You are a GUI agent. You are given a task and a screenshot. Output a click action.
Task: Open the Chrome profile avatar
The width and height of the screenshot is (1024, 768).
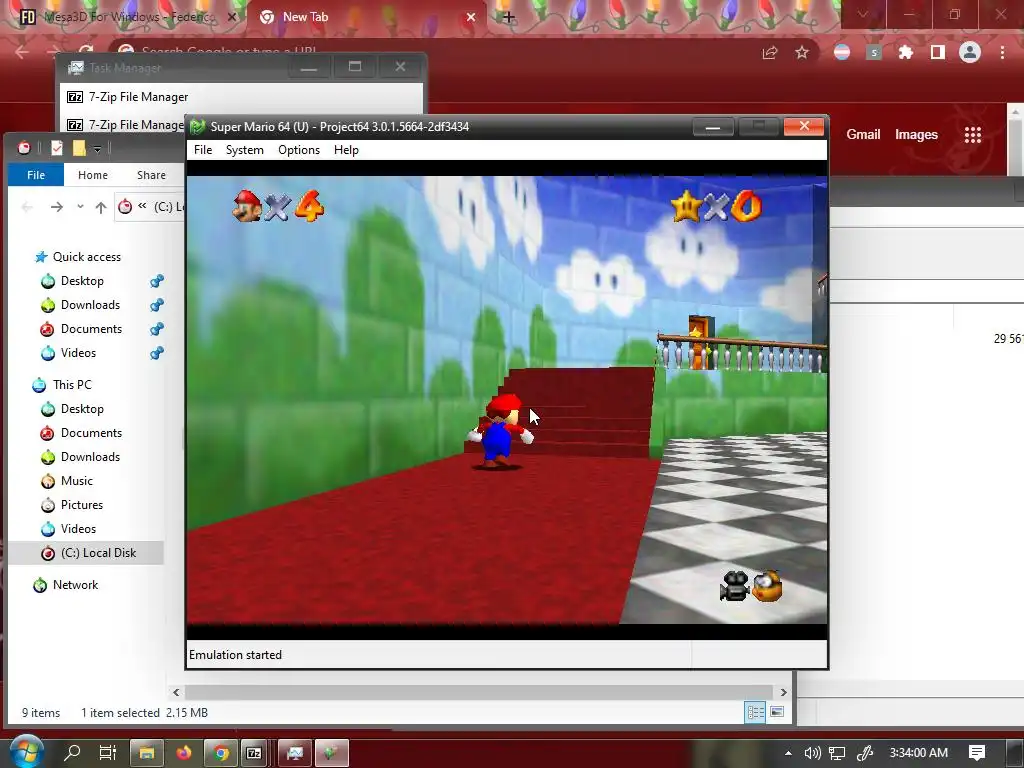[970, 52]
